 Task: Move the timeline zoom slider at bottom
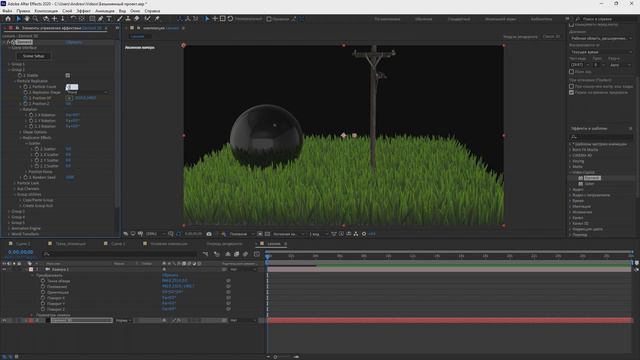(276, 357)
